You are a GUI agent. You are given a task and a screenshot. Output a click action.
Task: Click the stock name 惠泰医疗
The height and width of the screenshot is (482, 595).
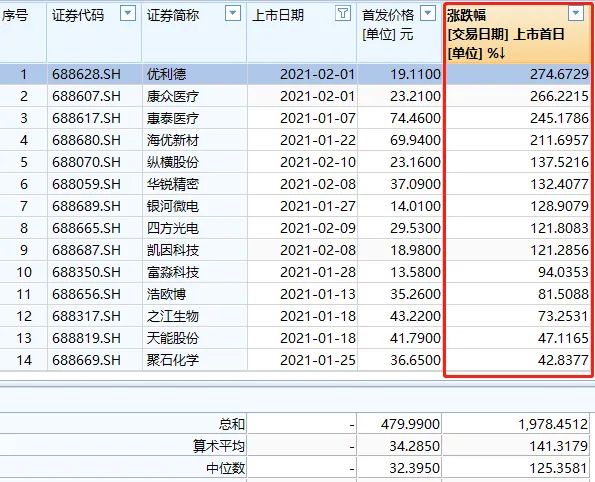click(x=173, y=118)
